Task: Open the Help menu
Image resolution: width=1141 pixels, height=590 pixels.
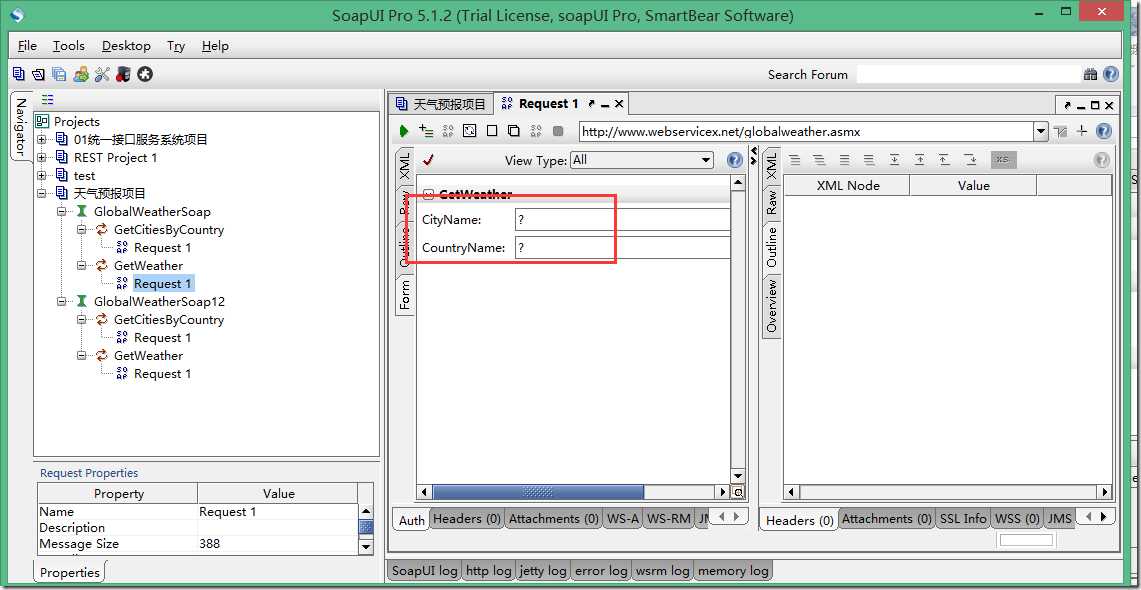Action: click(x=215, y=46)
